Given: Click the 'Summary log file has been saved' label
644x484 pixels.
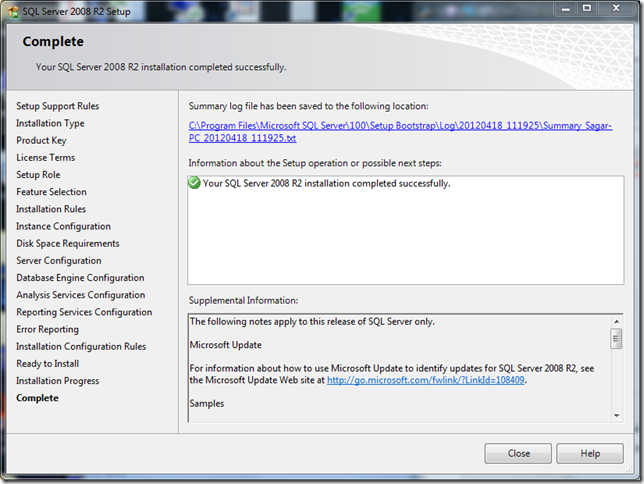Looking at the screenshot, I should tap(308, 106).
